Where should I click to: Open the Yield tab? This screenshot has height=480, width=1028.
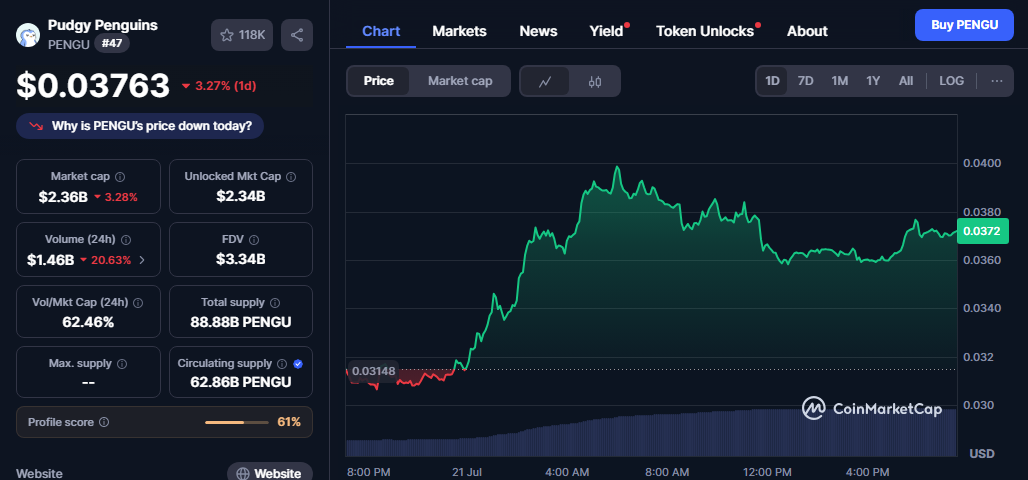(606, 31)
